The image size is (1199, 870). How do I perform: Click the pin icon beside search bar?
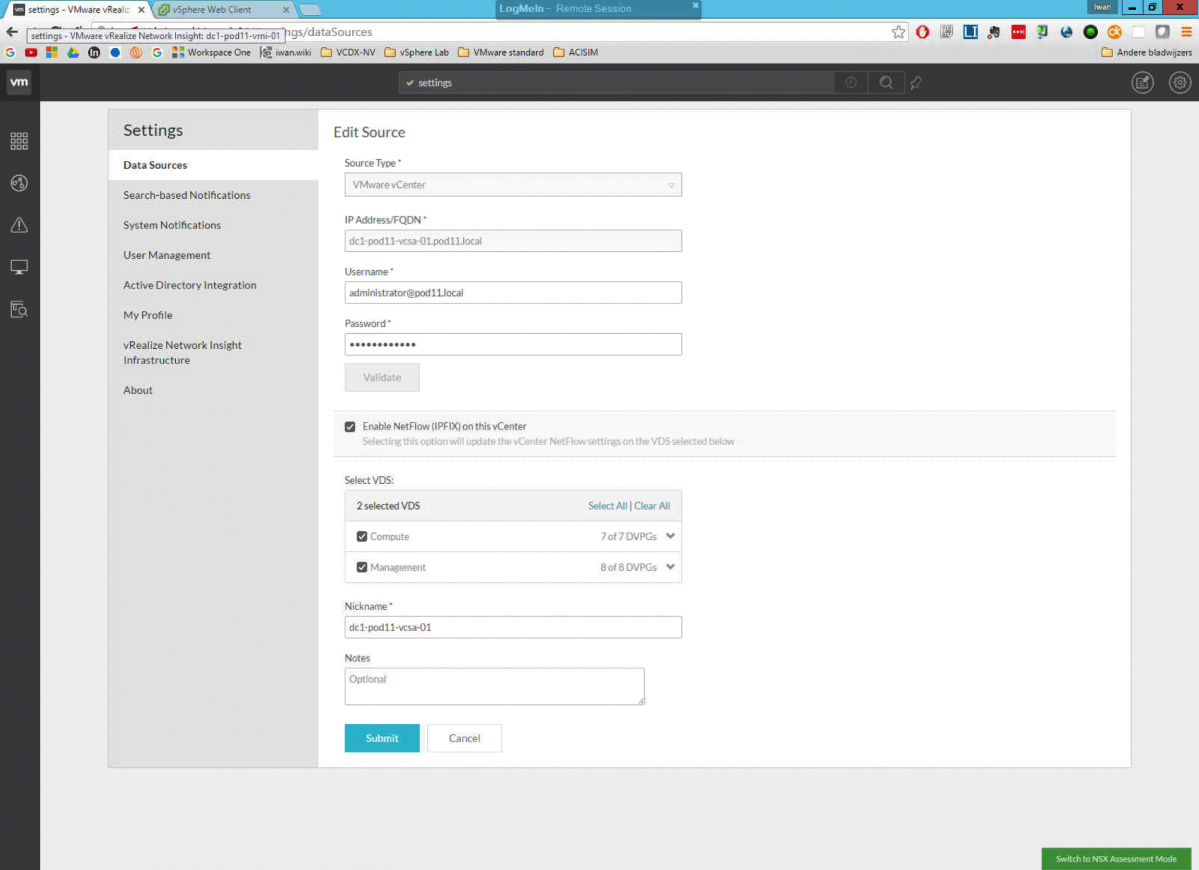click(916, 83)
